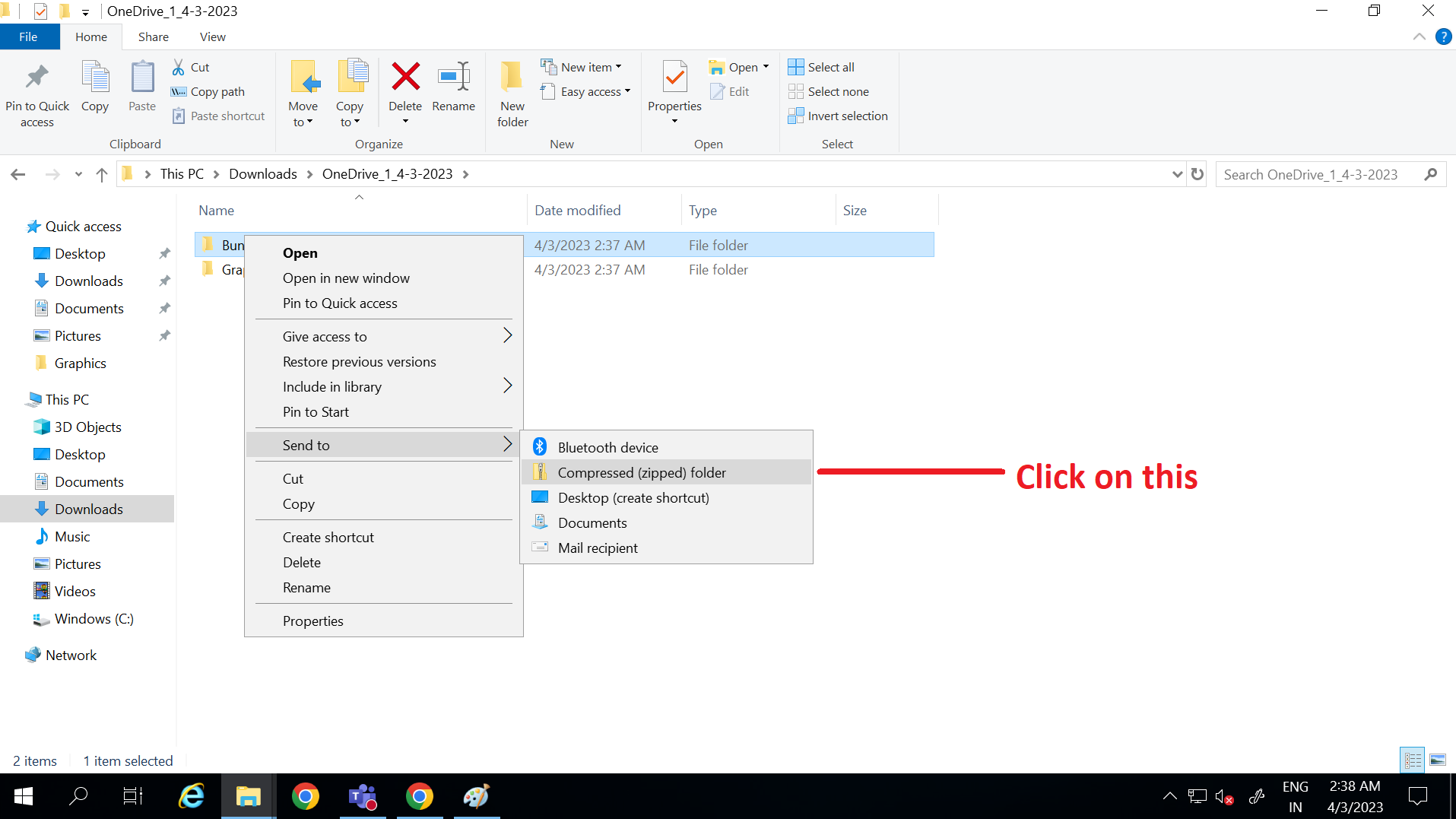Expand the Easy access dropdown
The image size is (1456, 819).
(627, 91)
